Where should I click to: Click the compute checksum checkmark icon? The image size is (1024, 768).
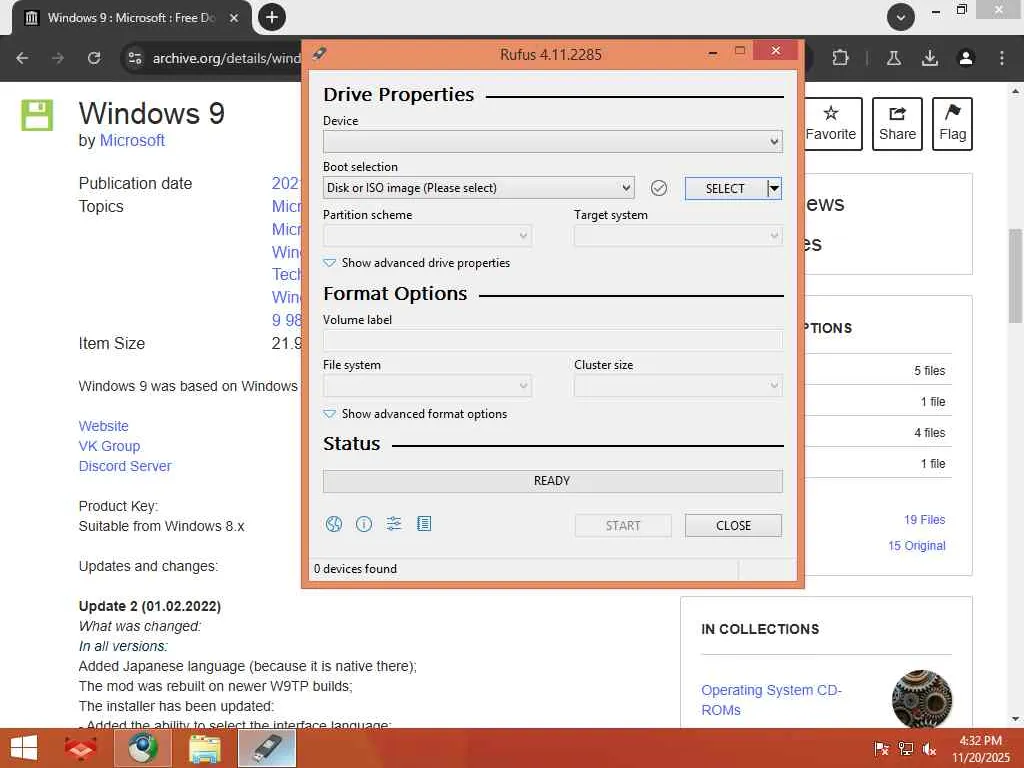[x=659, y=188]
